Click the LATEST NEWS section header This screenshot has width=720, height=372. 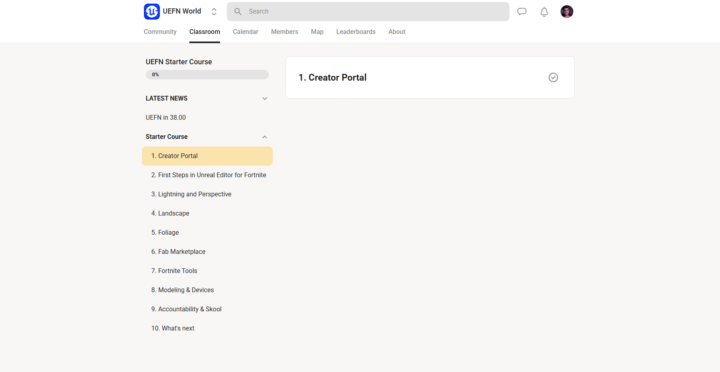(166, 98)
